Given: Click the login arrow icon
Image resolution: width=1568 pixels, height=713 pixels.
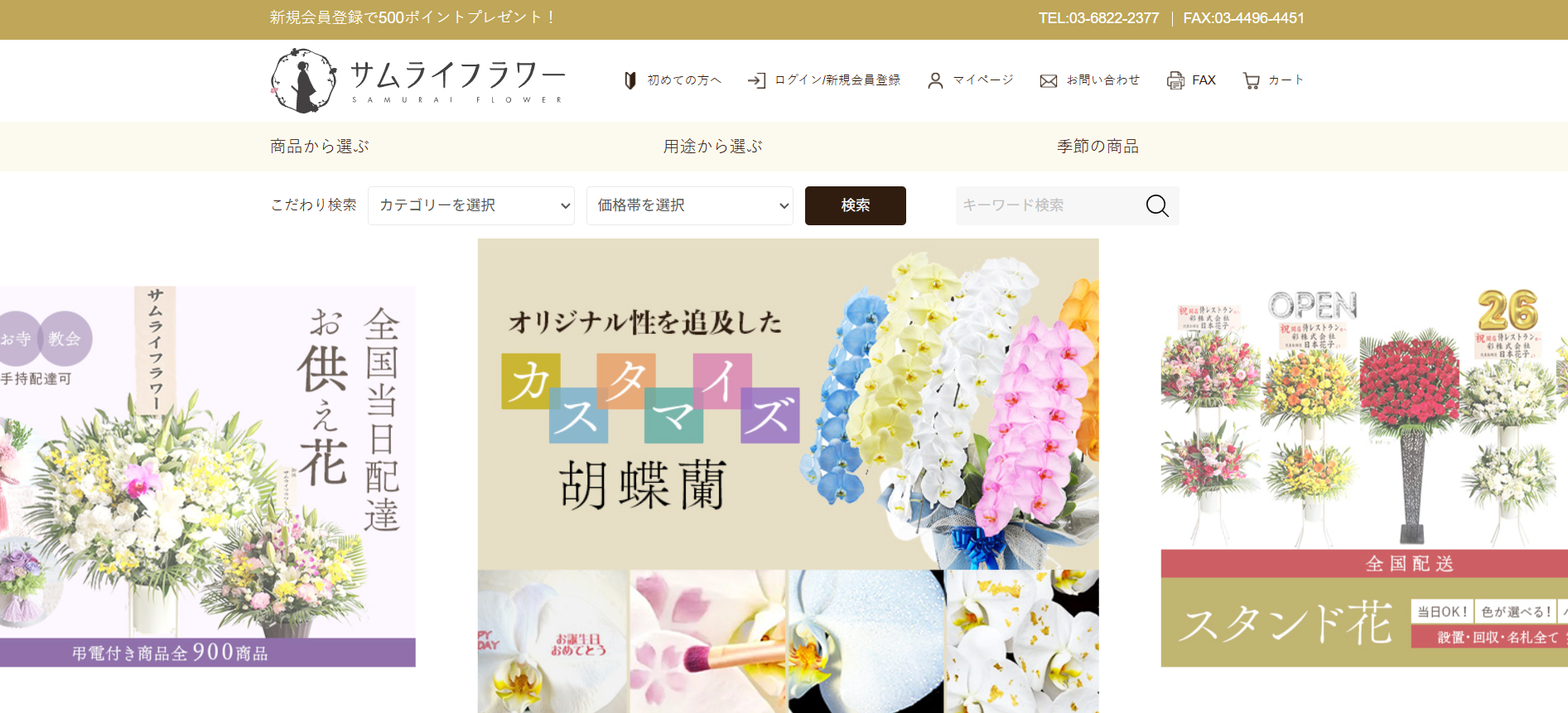Looking at the screenshot, I should click(756, 80).
